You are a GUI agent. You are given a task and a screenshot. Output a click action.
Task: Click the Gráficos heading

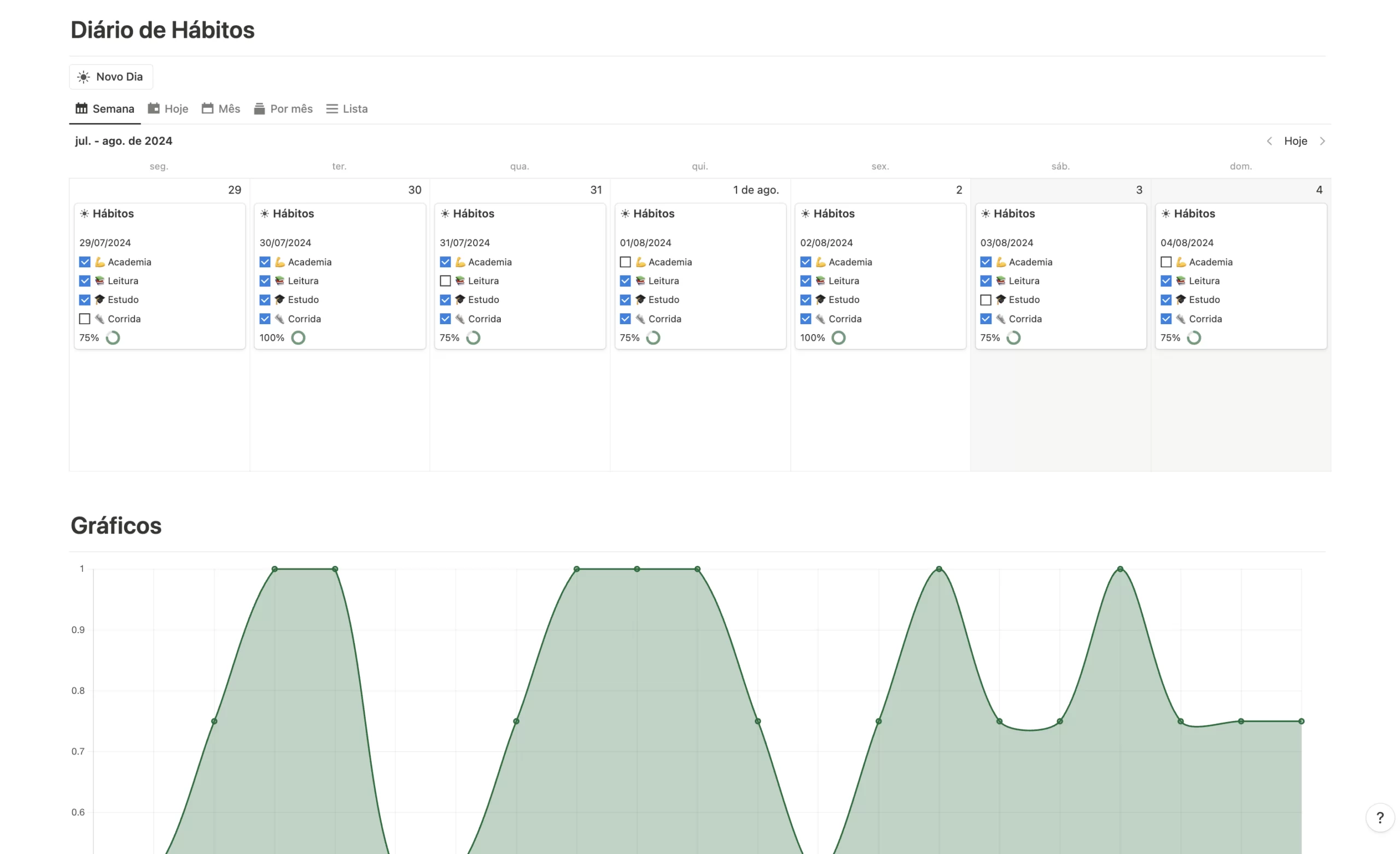point(116,525)
